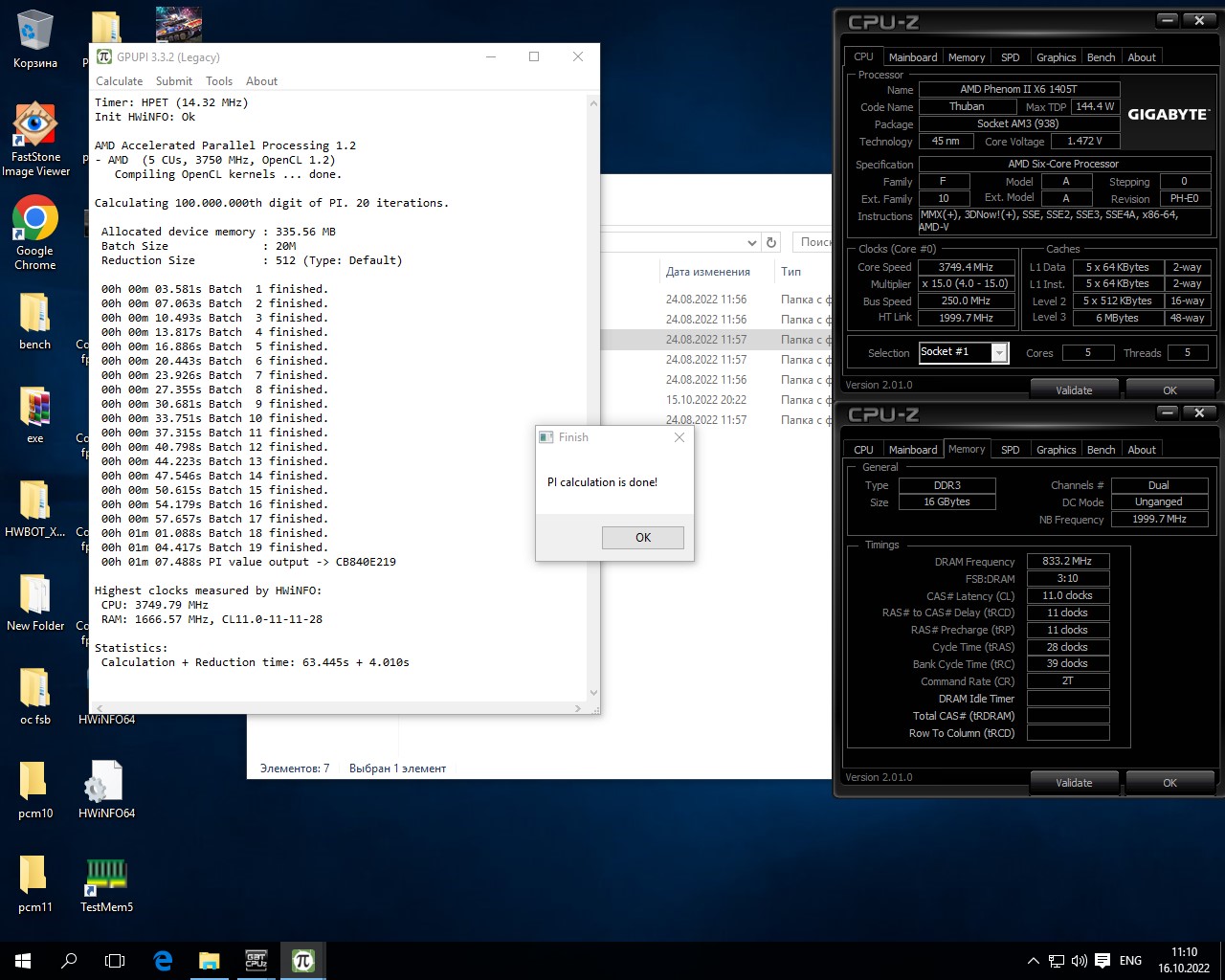Switch to CPU tab in lower CPU-Z

point(863,450)
